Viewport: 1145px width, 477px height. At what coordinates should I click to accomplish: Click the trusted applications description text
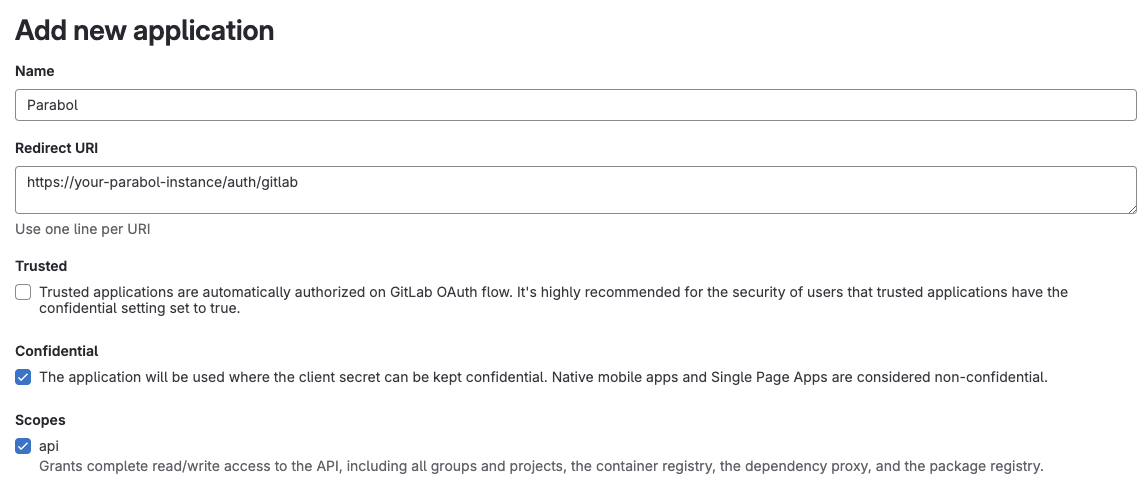[x=553, y=300]
